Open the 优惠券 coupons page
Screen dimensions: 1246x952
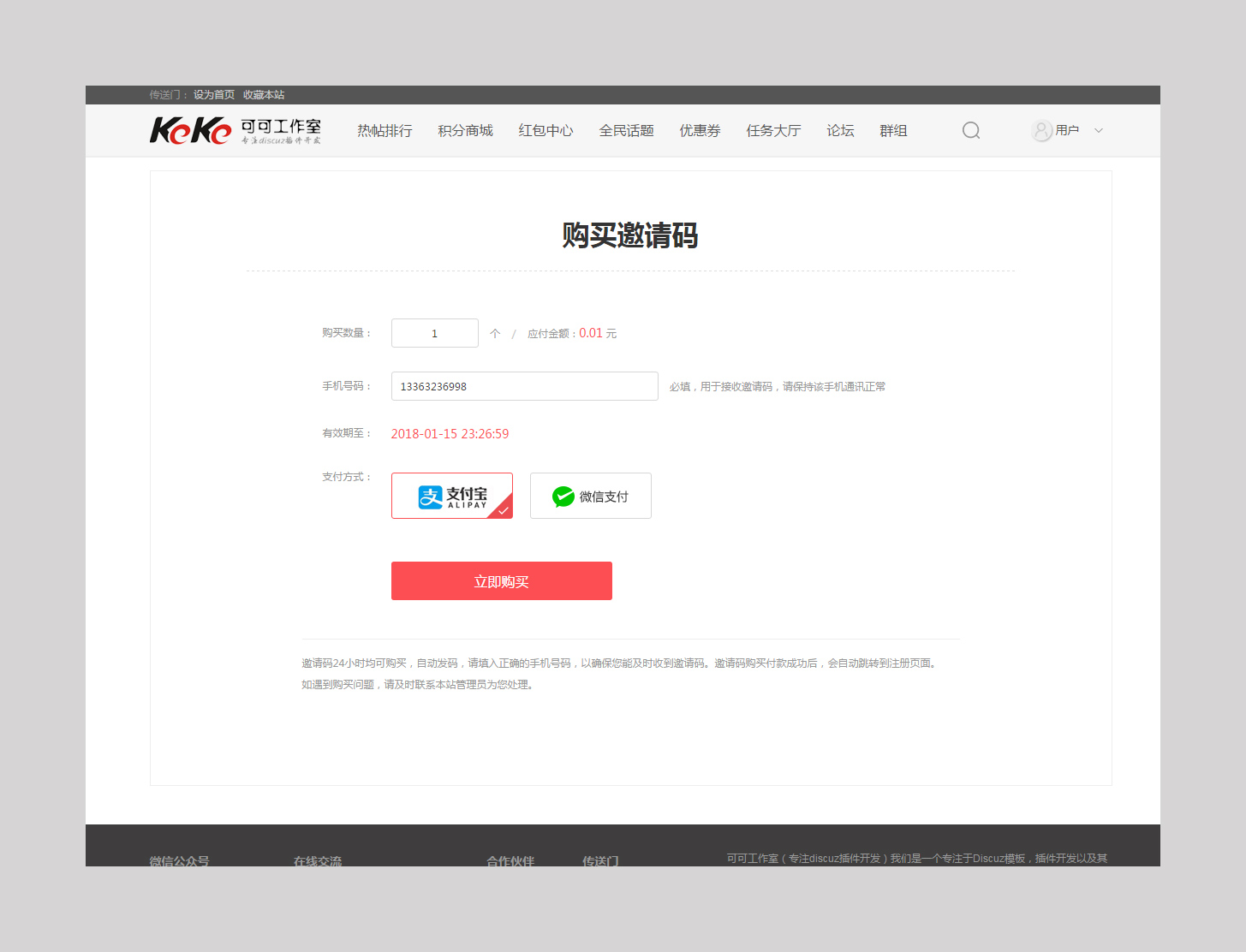[x=700, y=131]
